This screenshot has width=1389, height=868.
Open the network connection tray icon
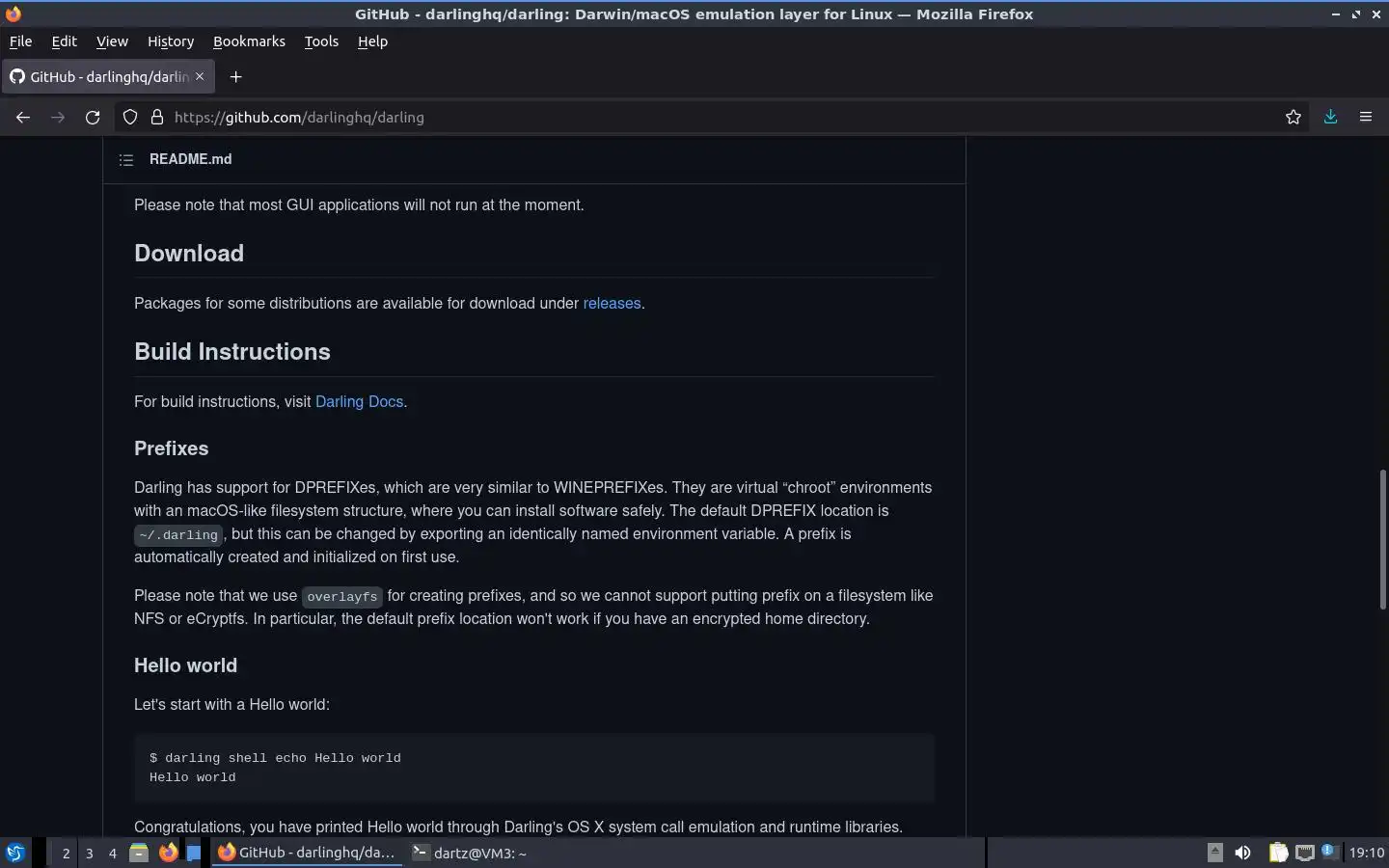[1304, 853]
